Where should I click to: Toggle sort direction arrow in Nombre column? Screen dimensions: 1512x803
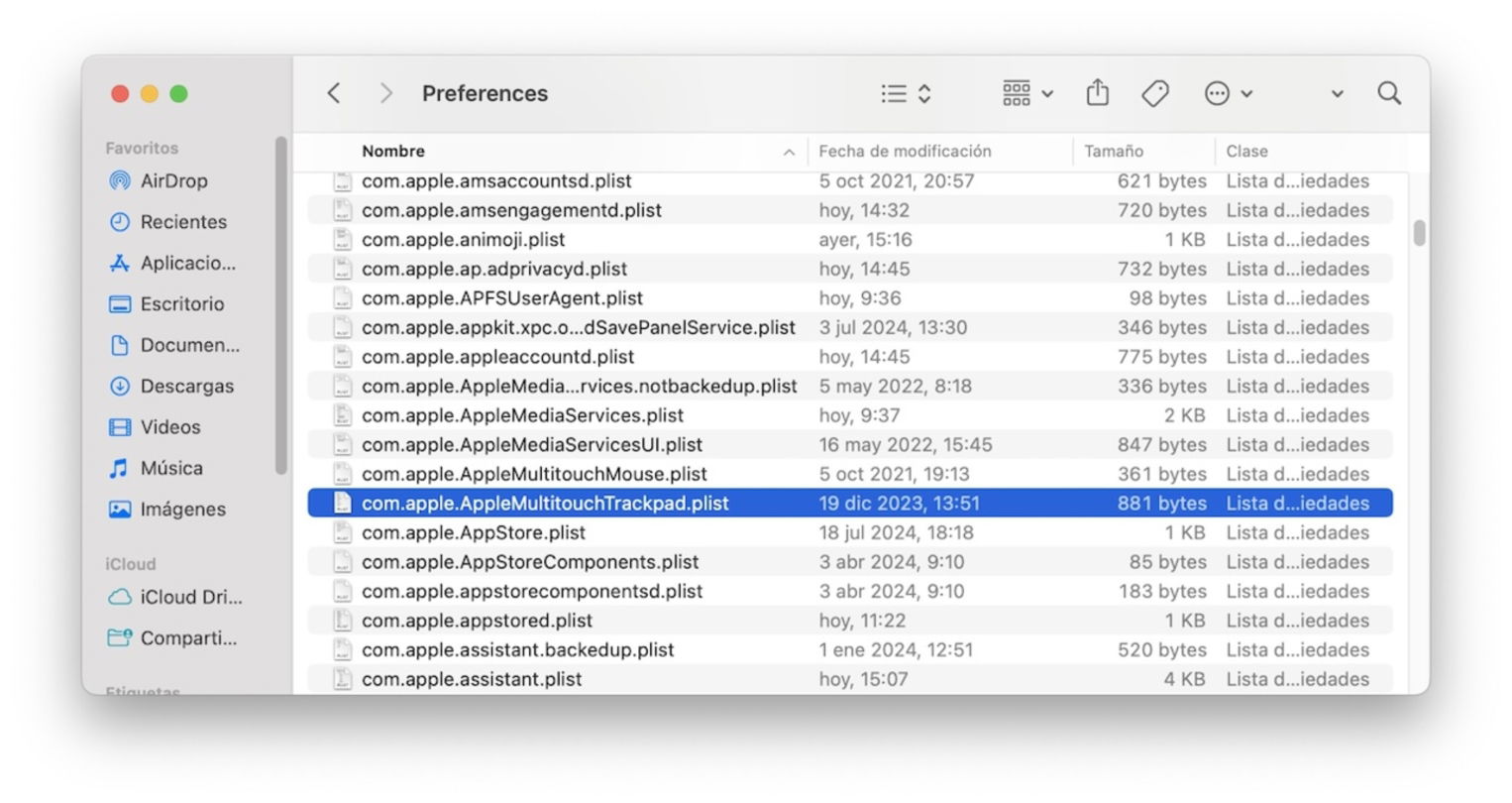pyautogui.click(x=789, y=152)
